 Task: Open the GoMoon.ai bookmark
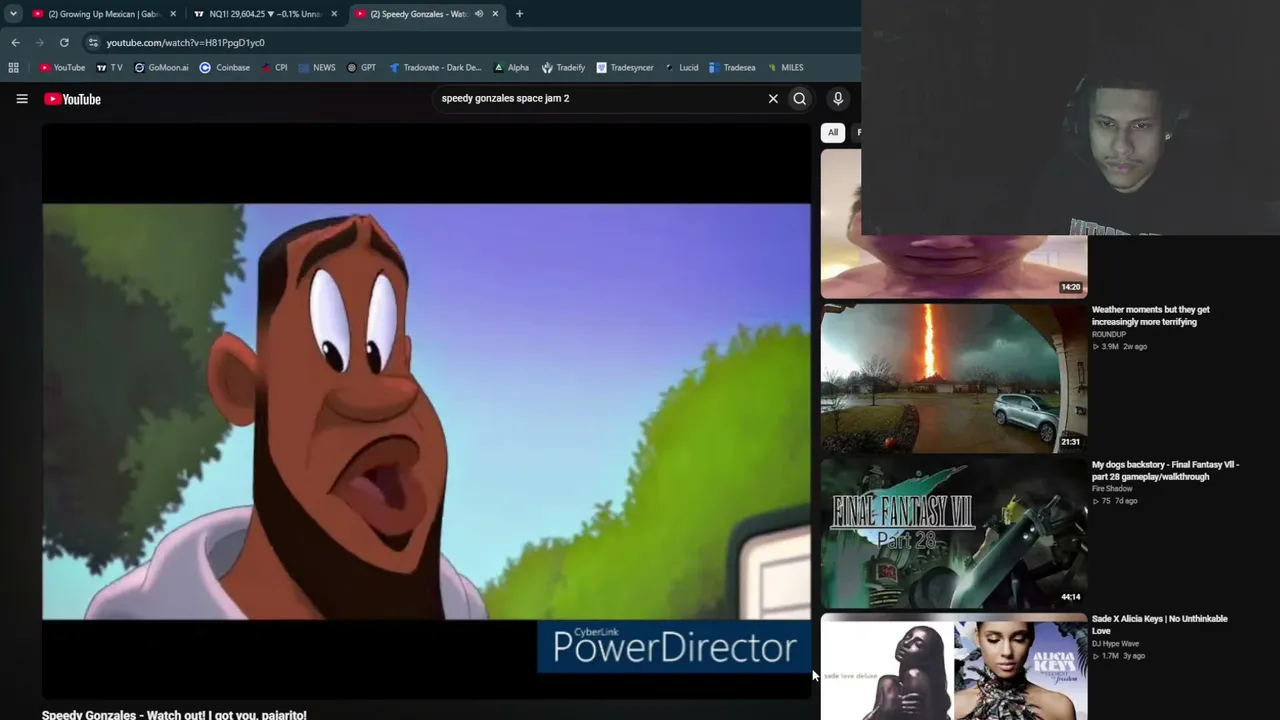pyautogui.click(x=161, y=68)
